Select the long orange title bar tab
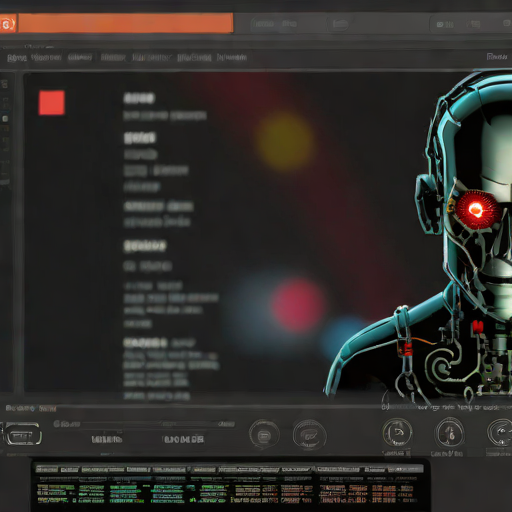 126,23
